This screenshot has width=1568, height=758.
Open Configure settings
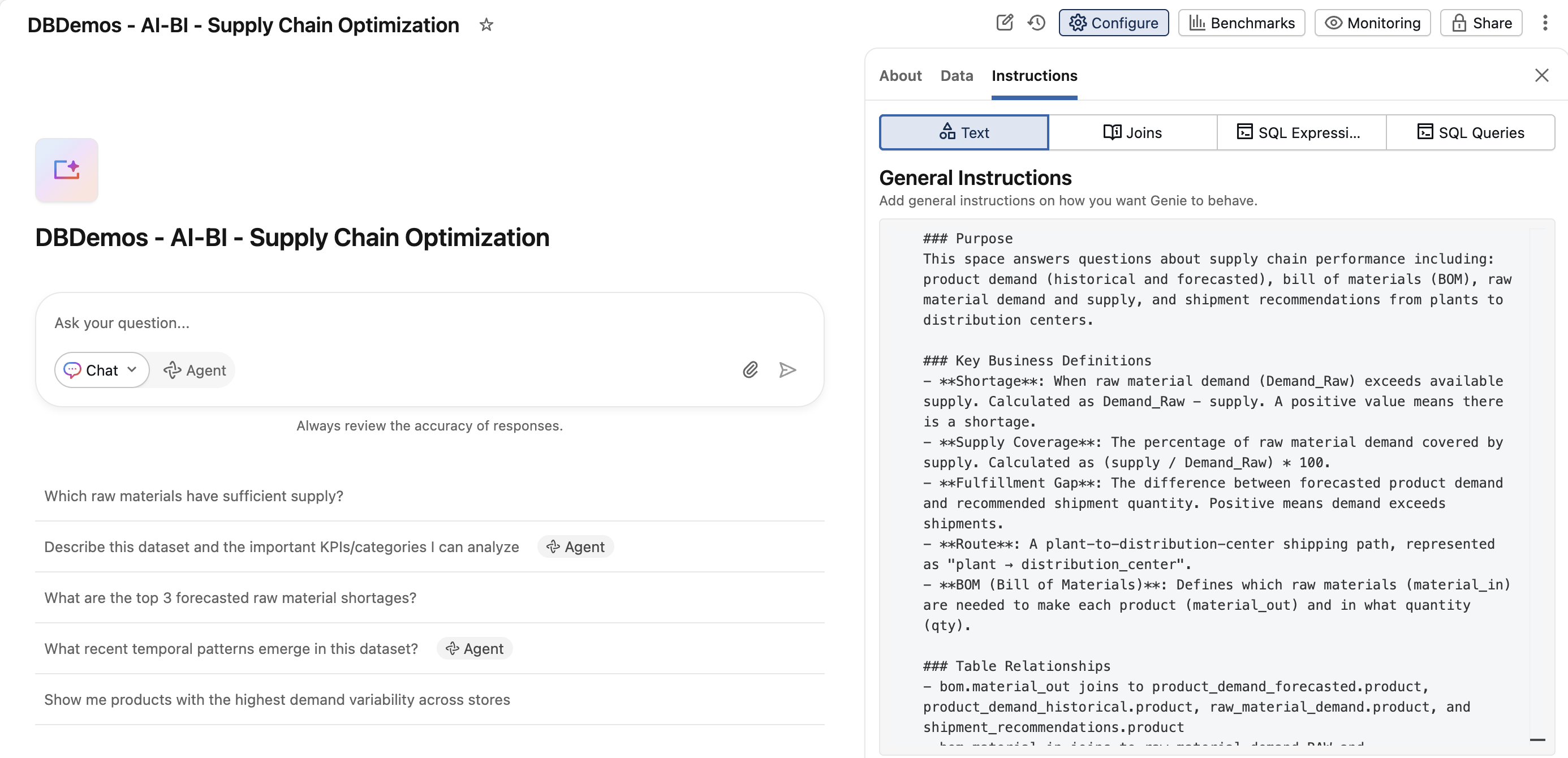click(1114, 23)
